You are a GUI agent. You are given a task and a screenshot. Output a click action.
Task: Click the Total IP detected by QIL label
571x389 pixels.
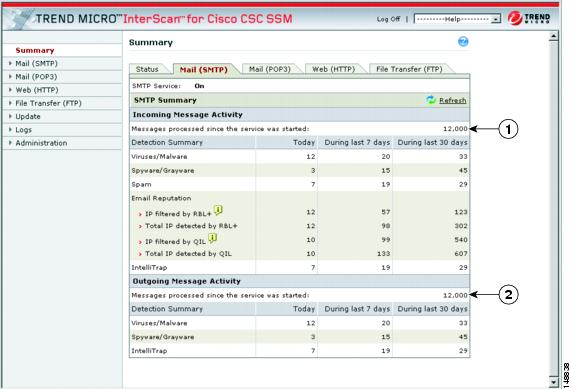tap(188, 254)
